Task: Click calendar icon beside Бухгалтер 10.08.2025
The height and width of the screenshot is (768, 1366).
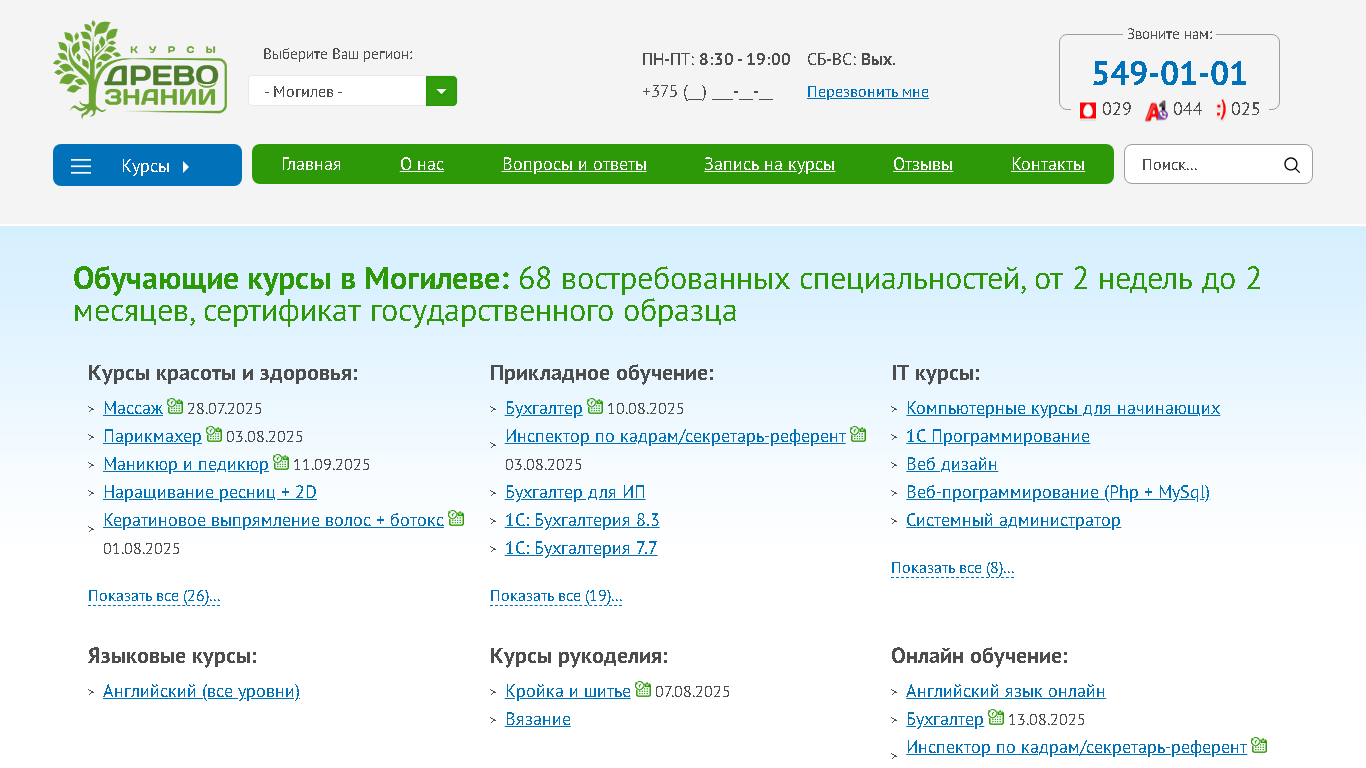Action: pyautogui.click(x=595, y=406)
